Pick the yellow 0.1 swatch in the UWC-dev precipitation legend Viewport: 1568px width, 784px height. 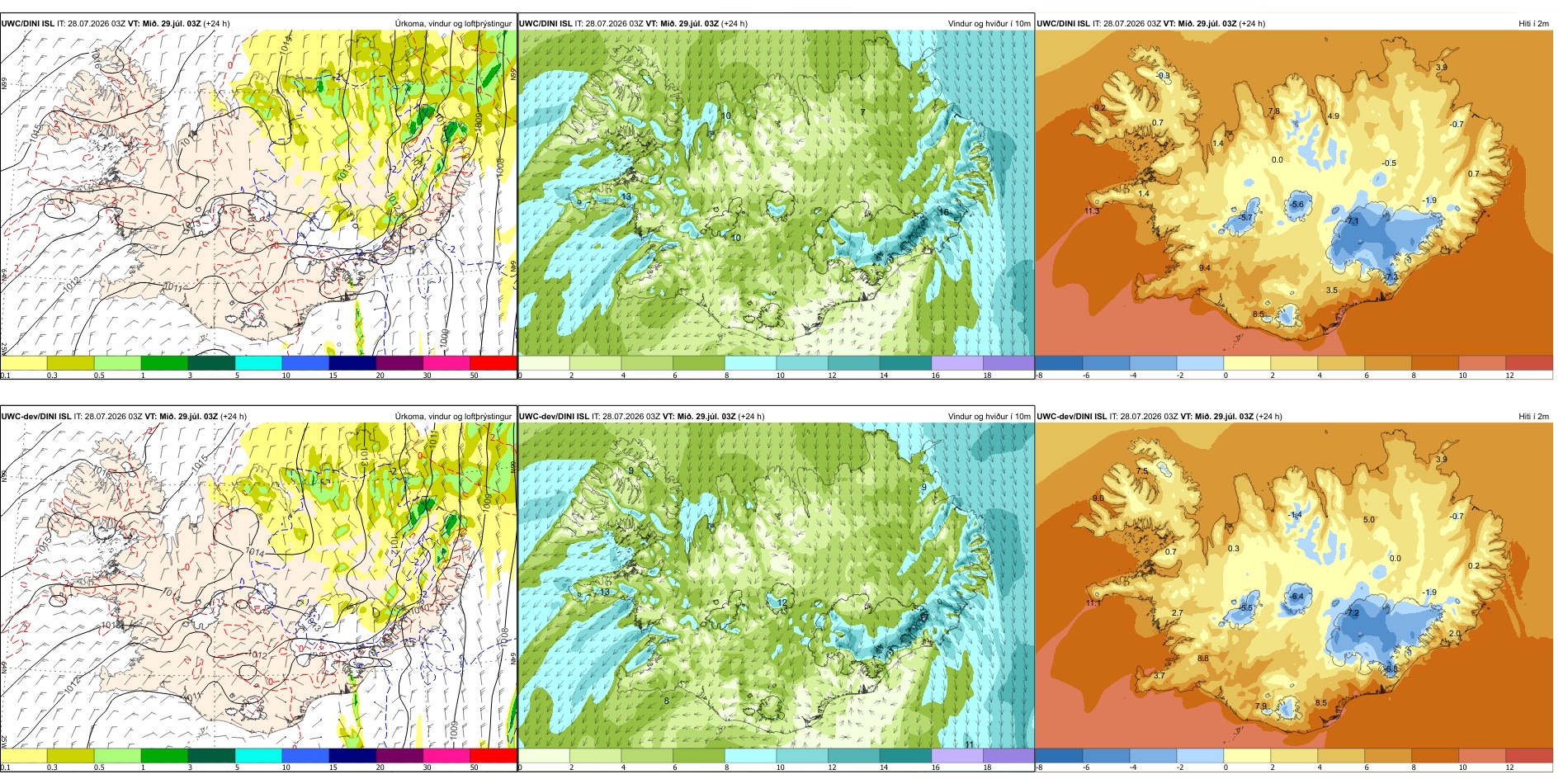coord(24,755)
